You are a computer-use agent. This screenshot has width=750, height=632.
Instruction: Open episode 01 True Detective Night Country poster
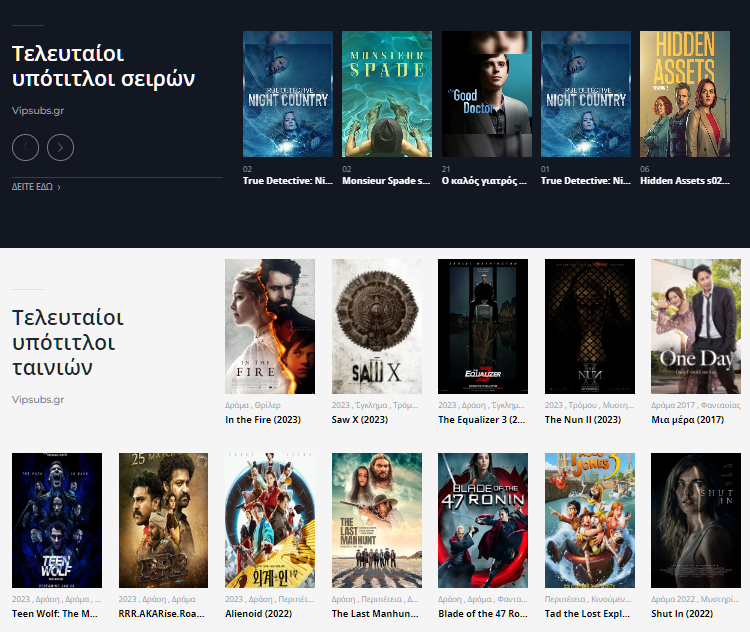click(586, 94)
